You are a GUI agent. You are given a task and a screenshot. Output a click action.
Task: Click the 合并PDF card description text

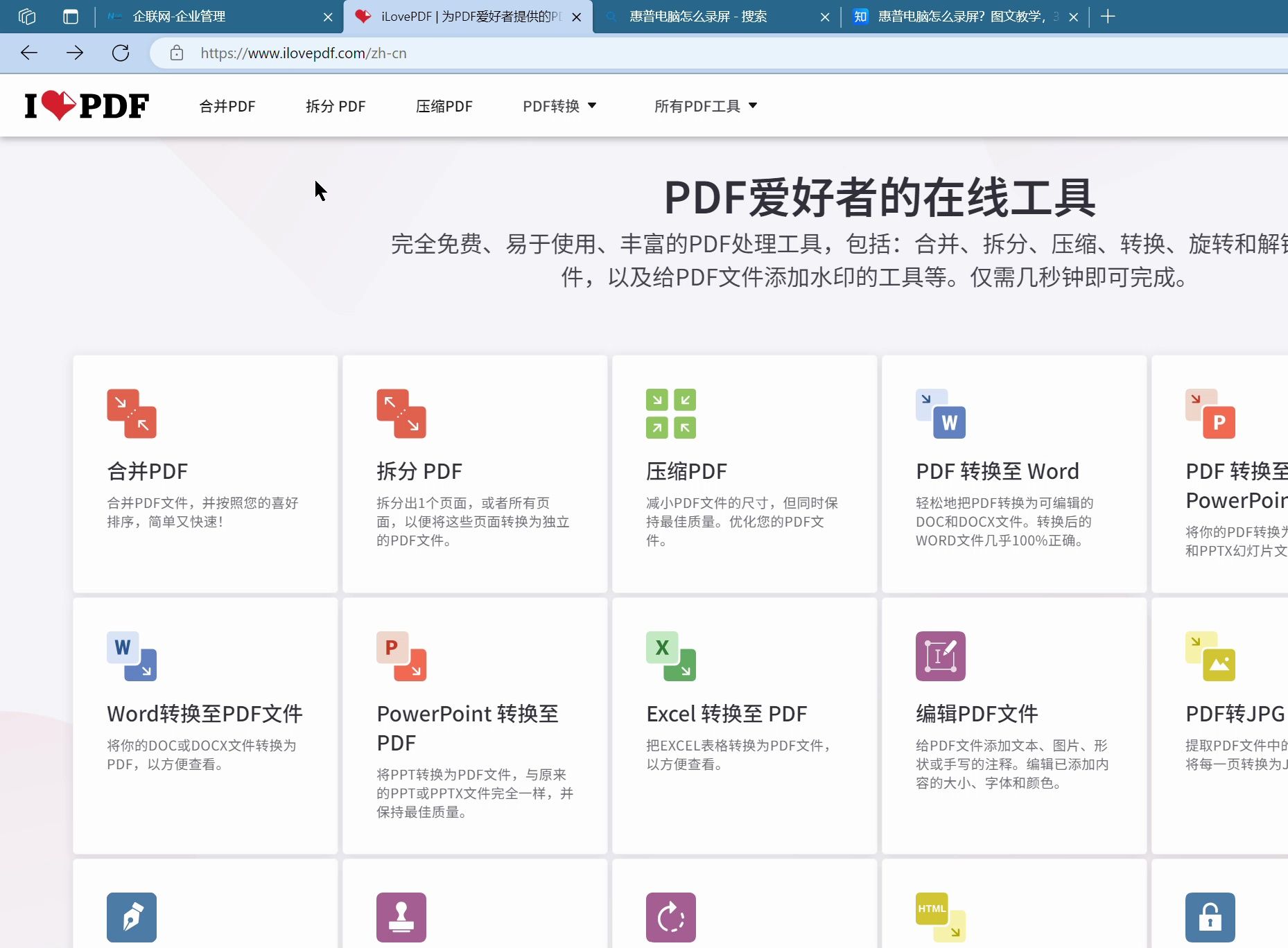pos(202,512)
